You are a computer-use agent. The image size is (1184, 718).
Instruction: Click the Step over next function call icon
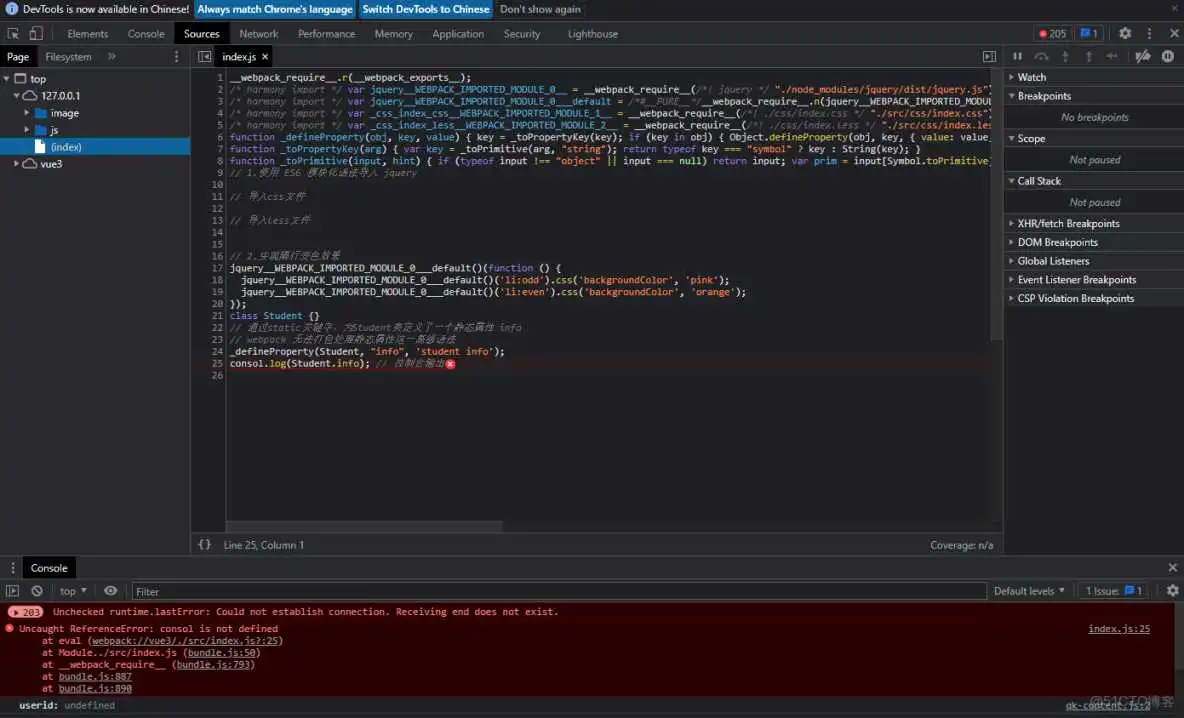tap(1043, 56)
